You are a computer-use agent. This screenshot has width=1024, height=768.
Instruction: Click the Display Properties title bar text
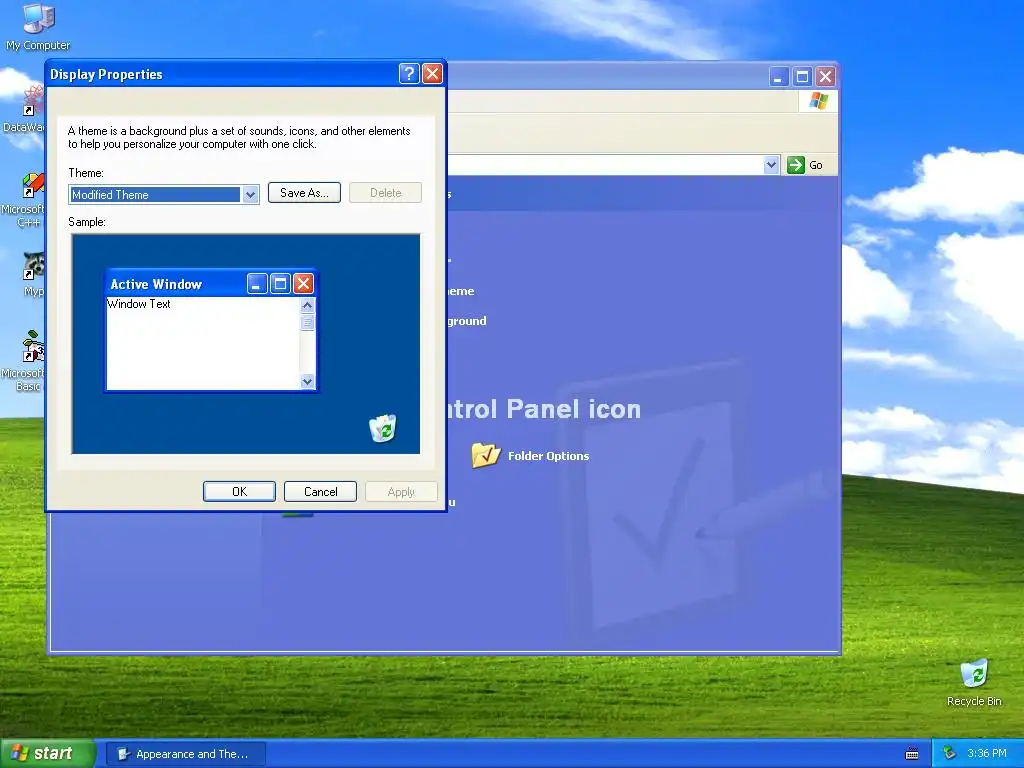[106, 74]
